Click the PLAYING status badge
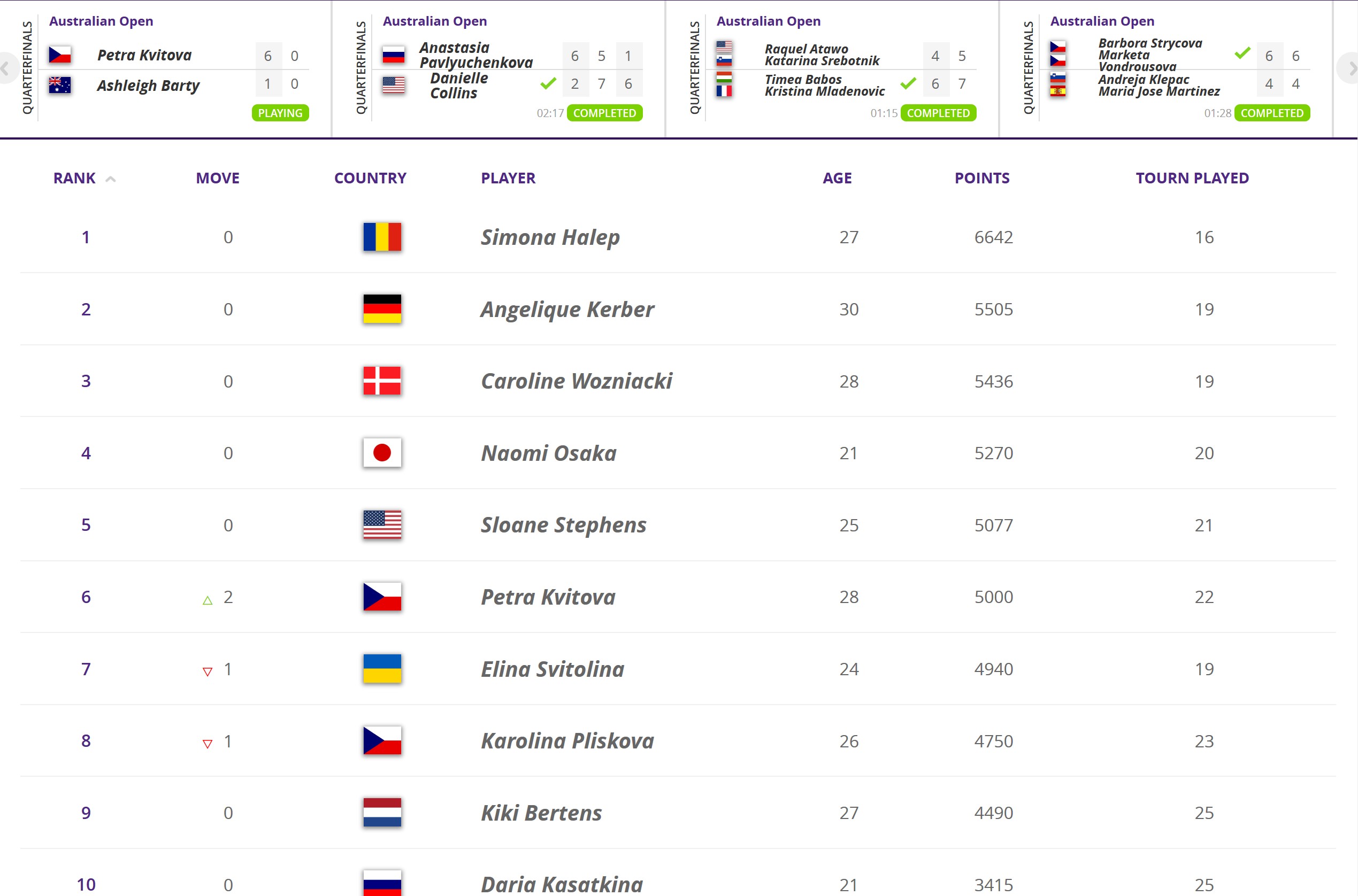The image size is (1358, 896). (280, 113)
